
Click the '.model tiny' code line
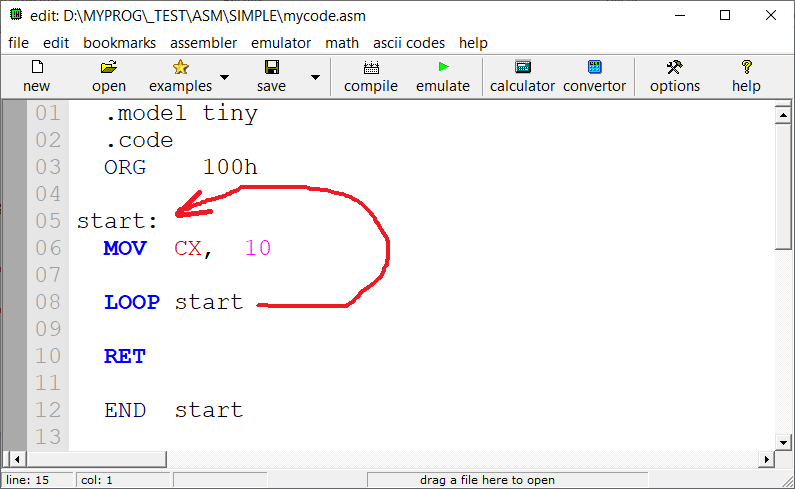pos(182,114)
